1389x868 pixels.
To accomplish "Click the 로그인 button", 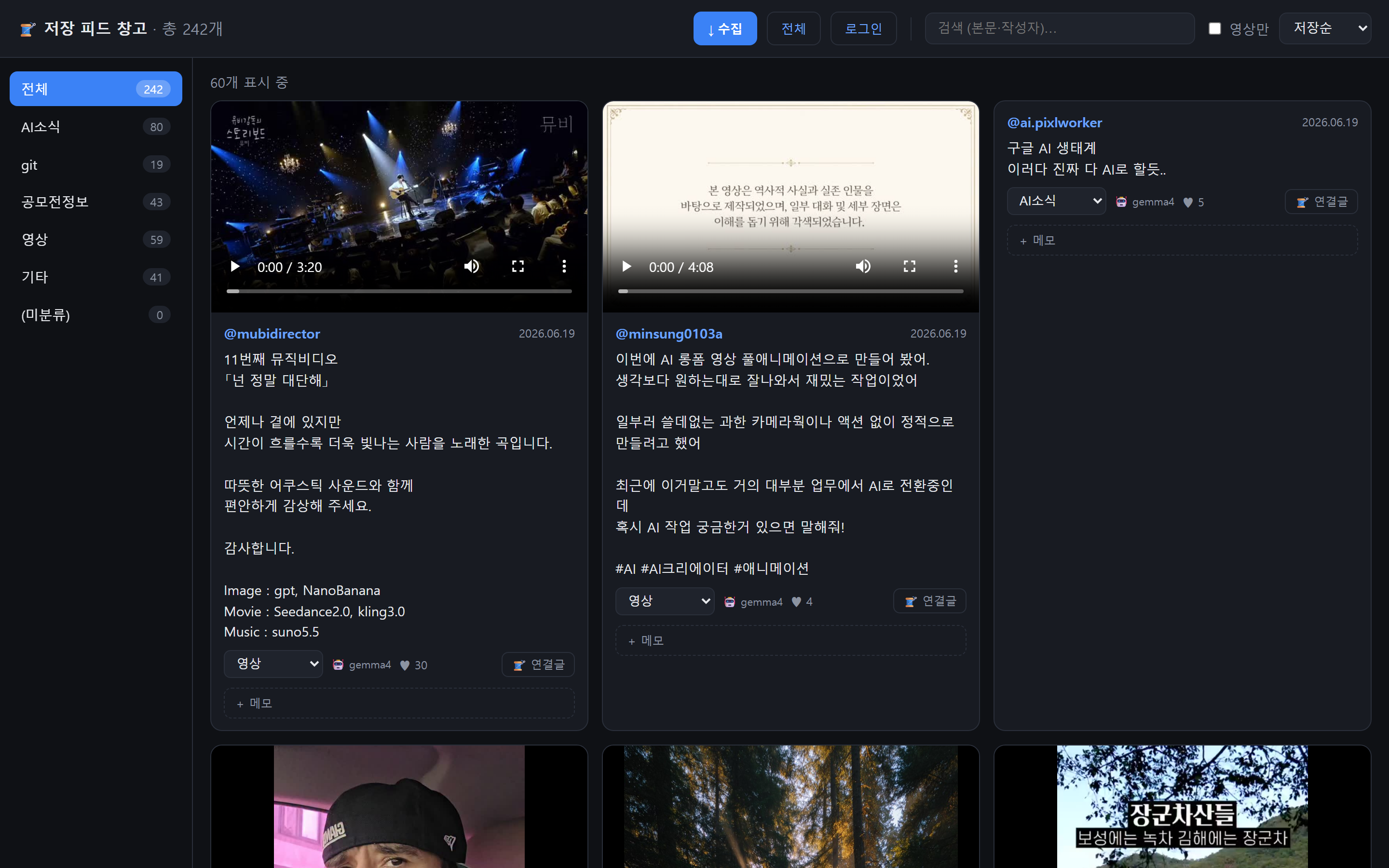I will tap(863, 29).
